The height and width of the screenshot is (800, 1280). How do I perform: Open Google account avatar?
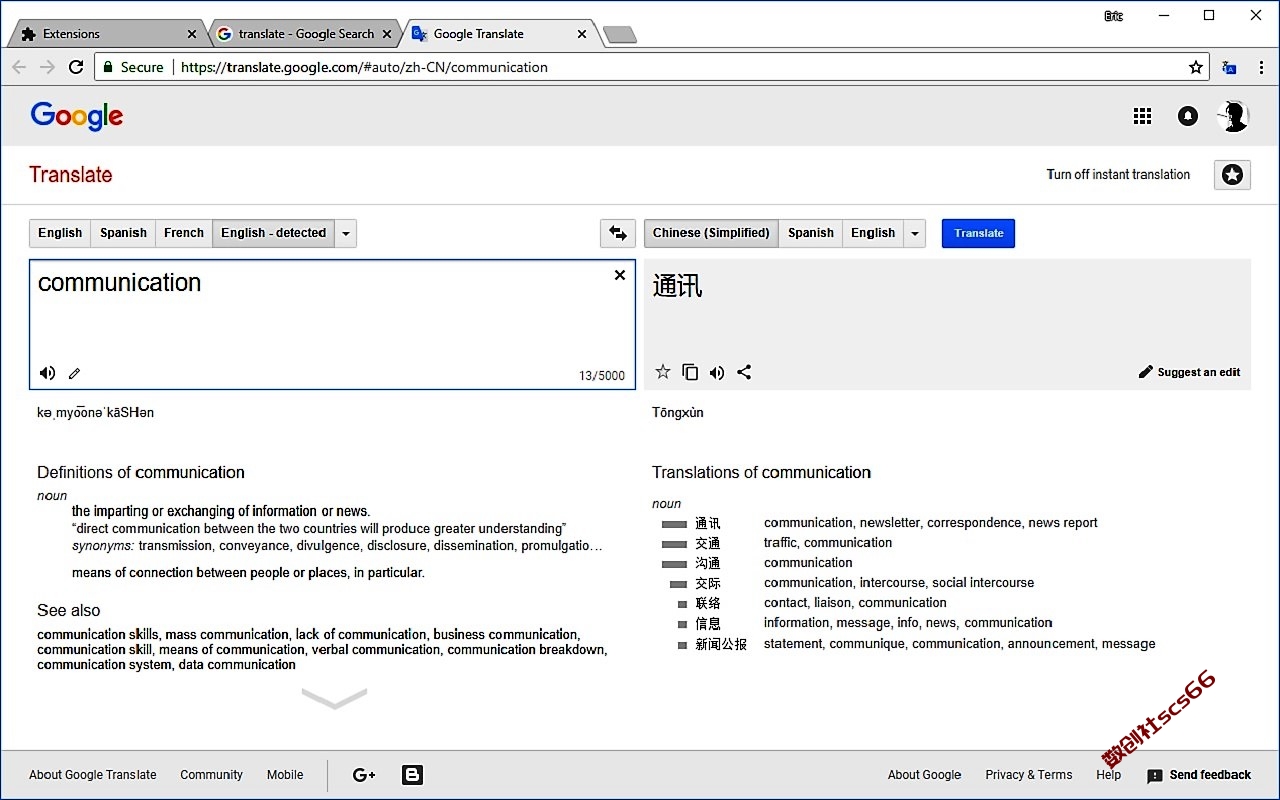1234,116
